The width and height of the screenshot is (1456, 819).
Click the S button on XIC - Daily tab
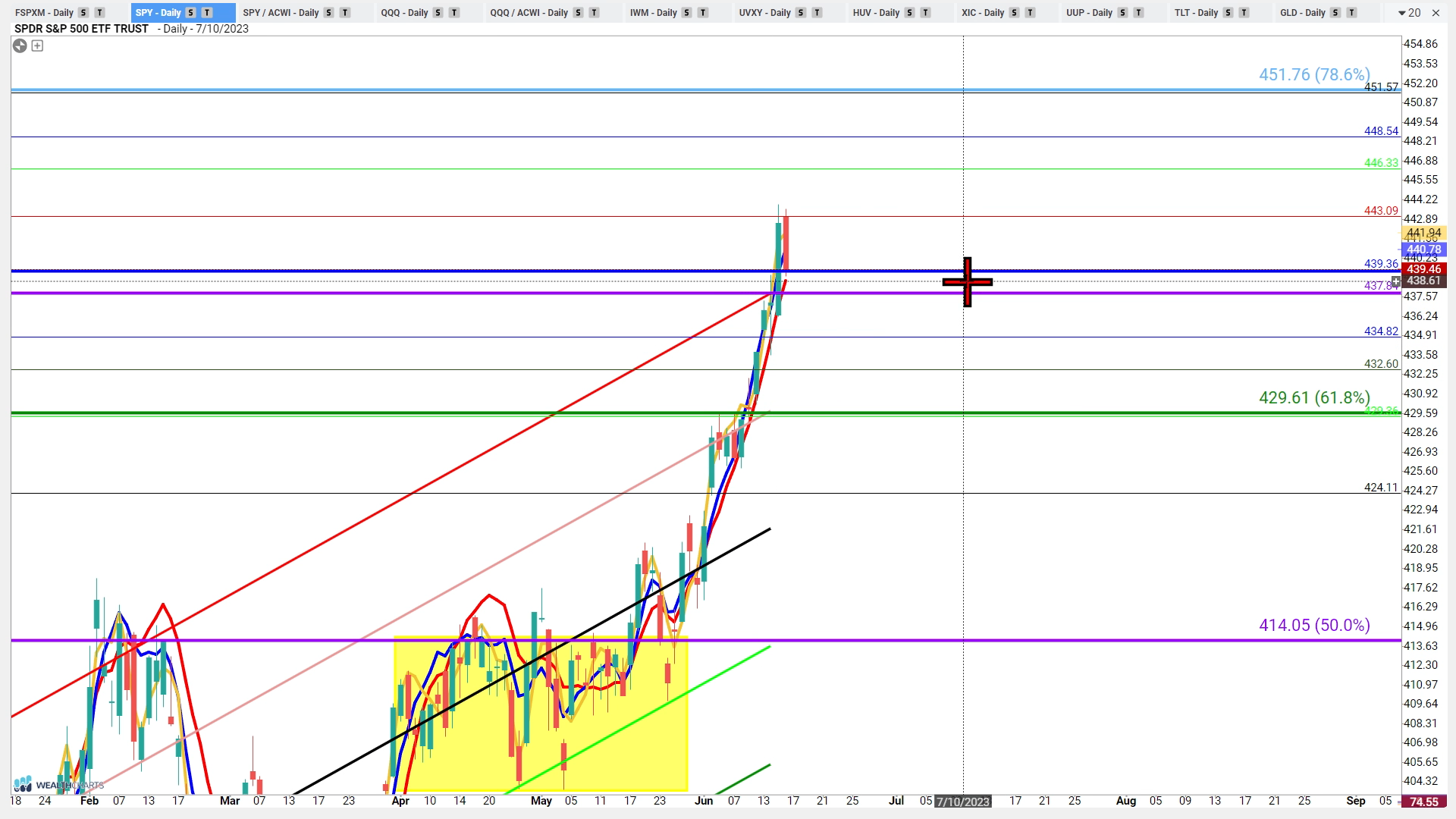click(1014, 13)
